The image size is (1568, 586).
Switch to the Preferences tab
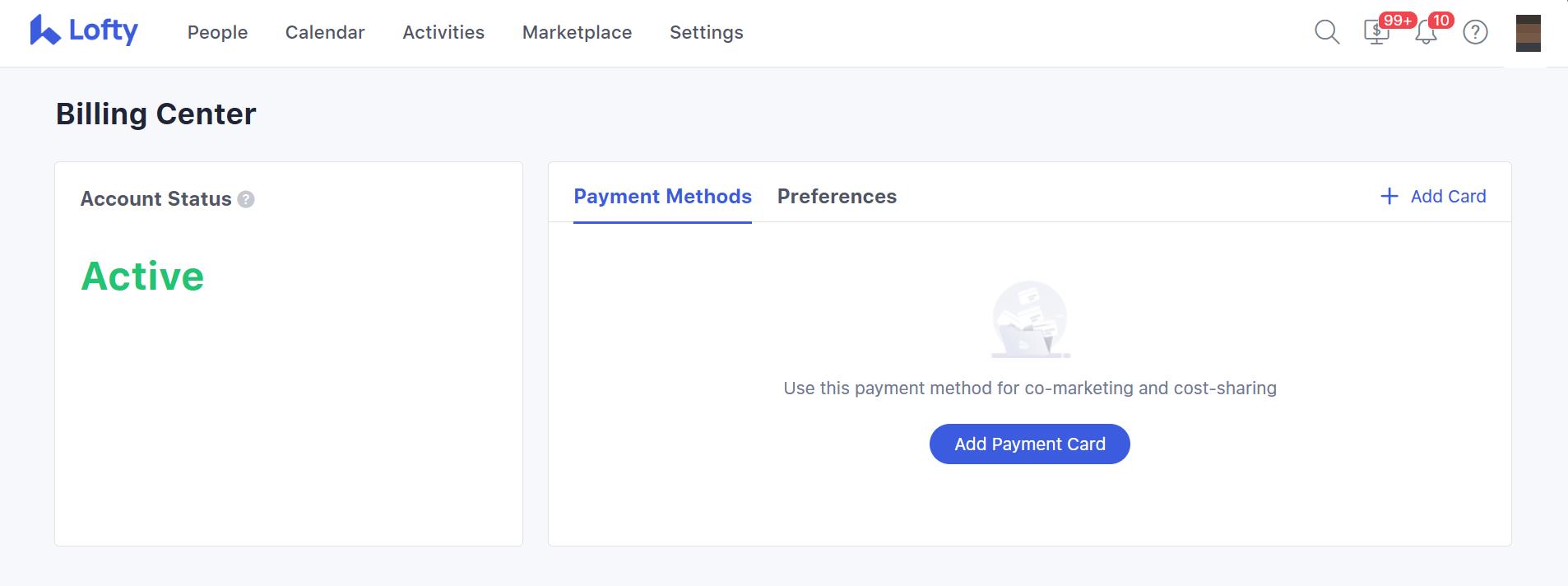(837, 197)
